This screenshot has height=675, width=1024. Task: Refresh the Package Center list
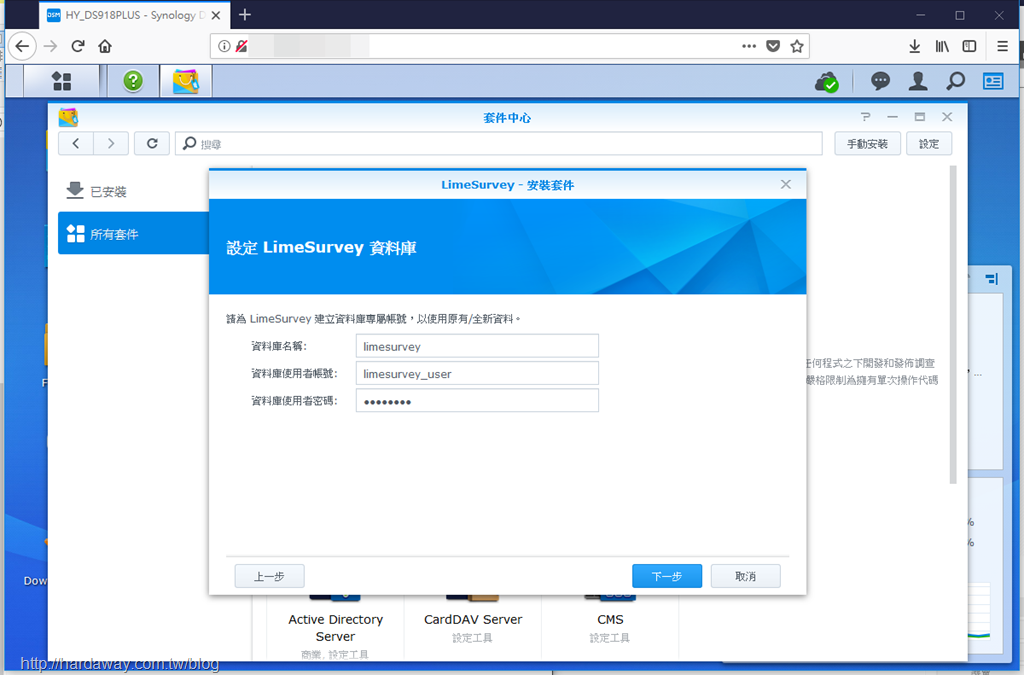click(x=152, y=143)
